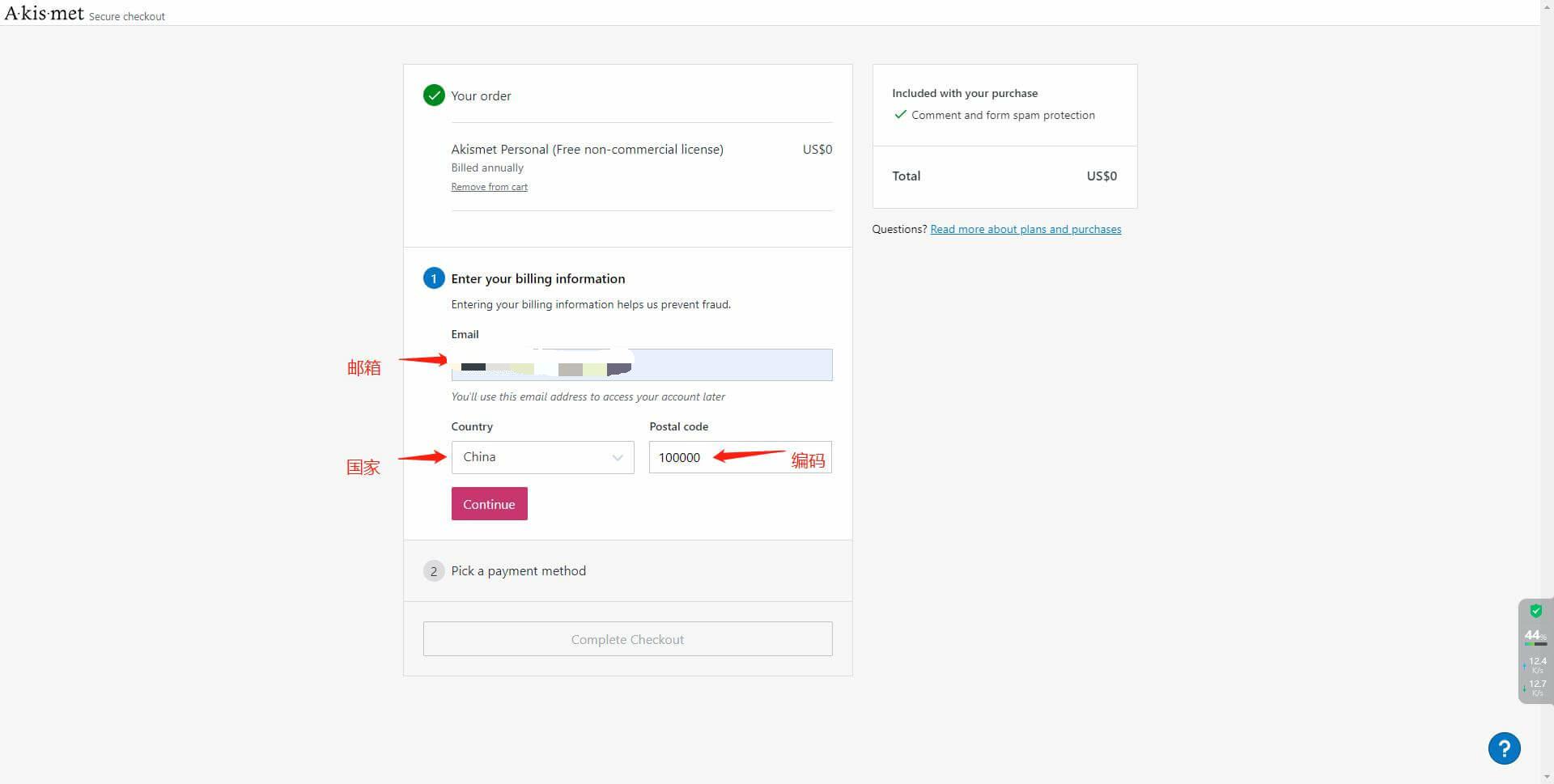Image resolution: width=1554 pixels, height=784 pixels.
Task: Click the checkmark next to spam protection
Action: pos(900,115)
